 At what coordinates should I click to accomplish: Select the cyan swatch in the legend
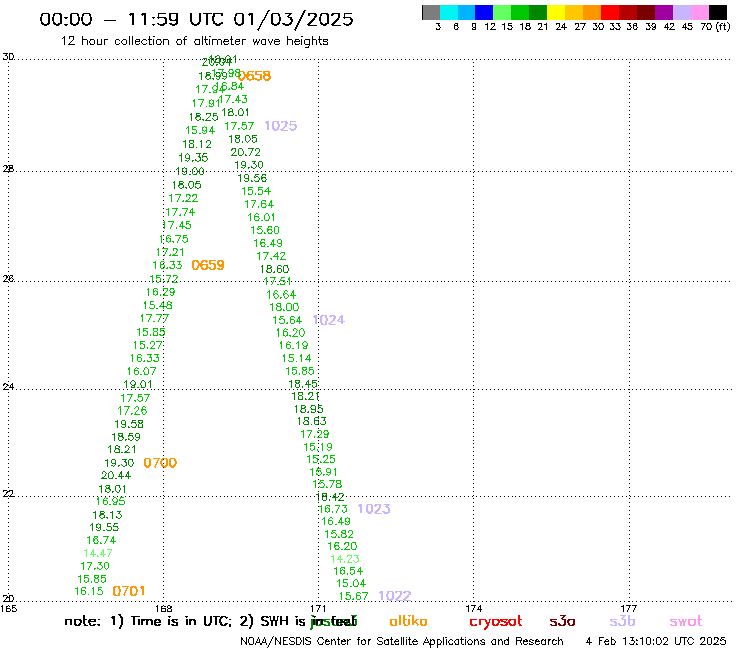coord(449,12)
